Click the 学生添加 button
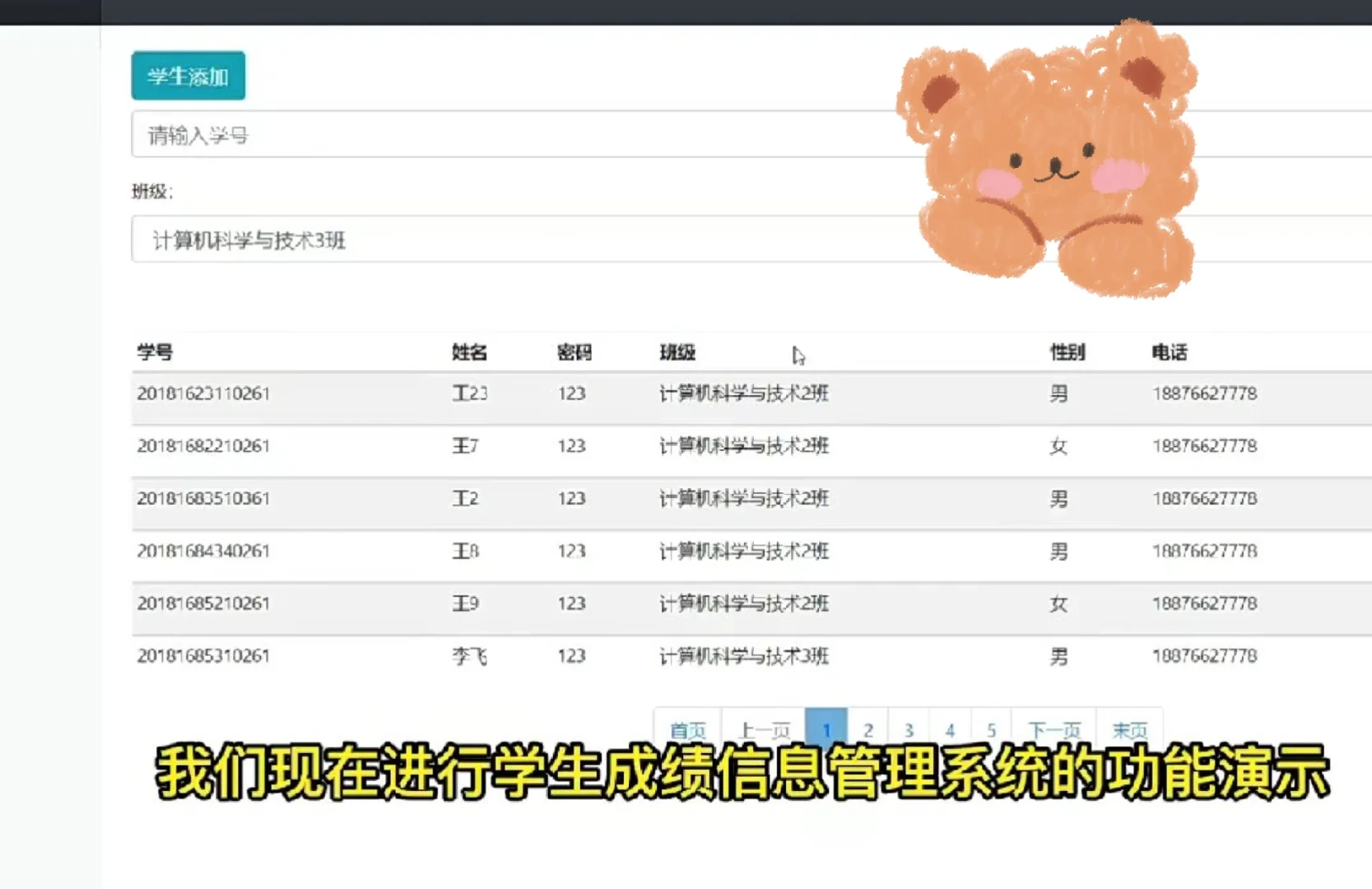The width and height of the screenshot is (1372, 889). (x=187, y=74)
